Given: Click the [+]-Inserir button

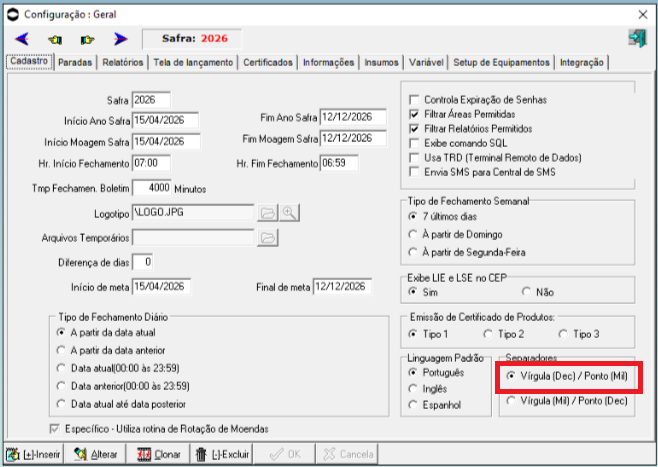Looking at the screenshot, I should pyautogui.click(x=33, y=454).
